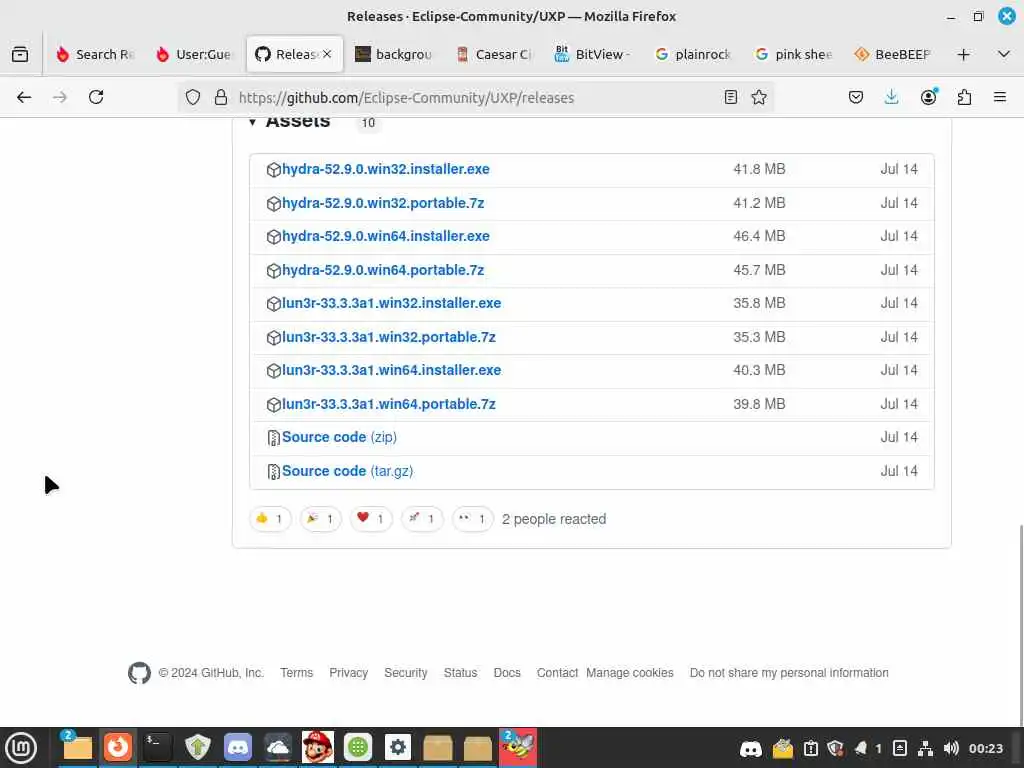Open the Linux Mint start menu
Viewport: 1024px width, 768px height.
point(21,748)
